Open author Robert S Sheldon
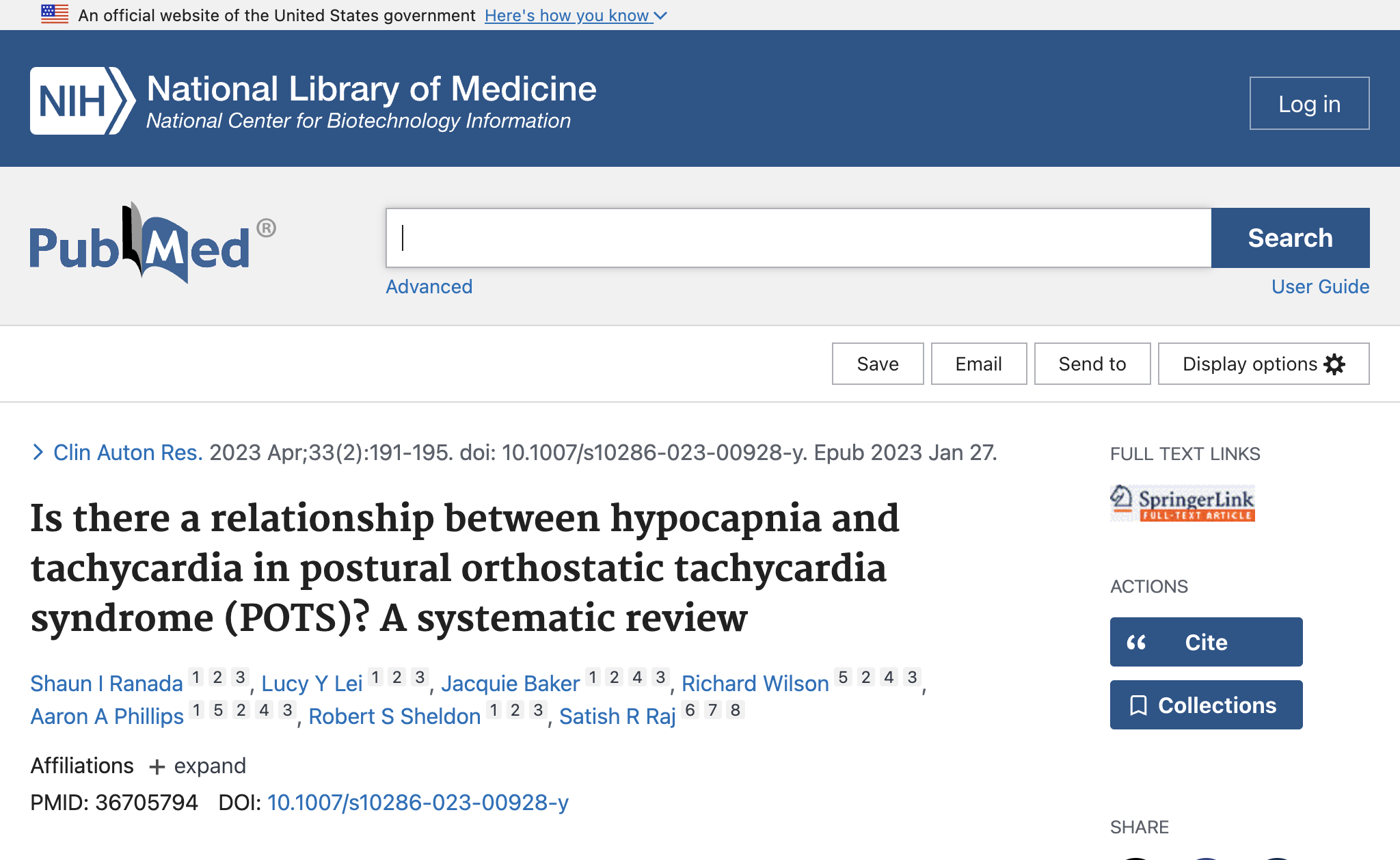The width and height of the screenshot is (1400, 860). click(x=394, y=716)
